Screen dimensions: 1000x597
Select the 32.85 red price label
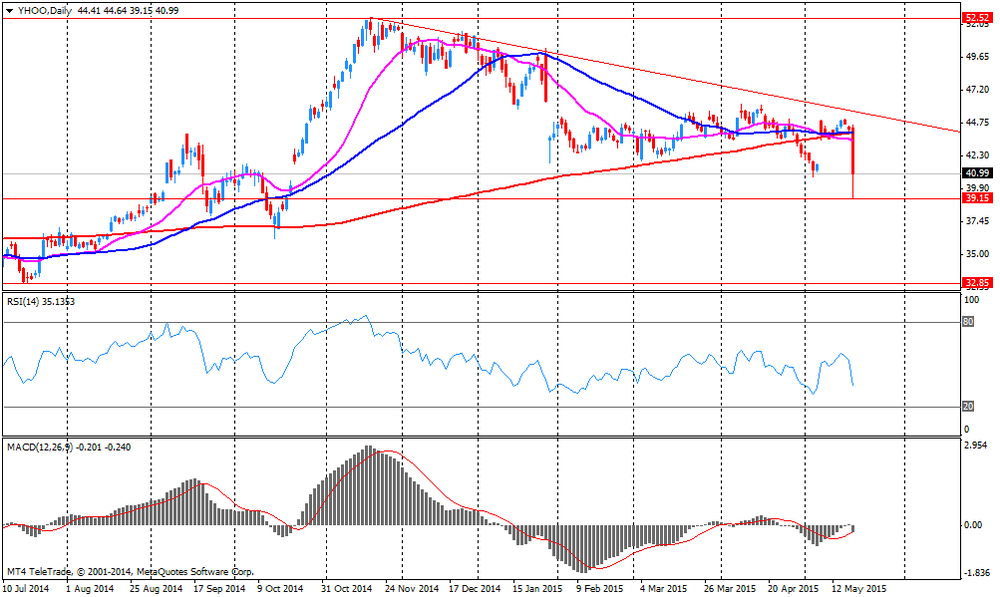pyautogui.click(x=977, y=283)
